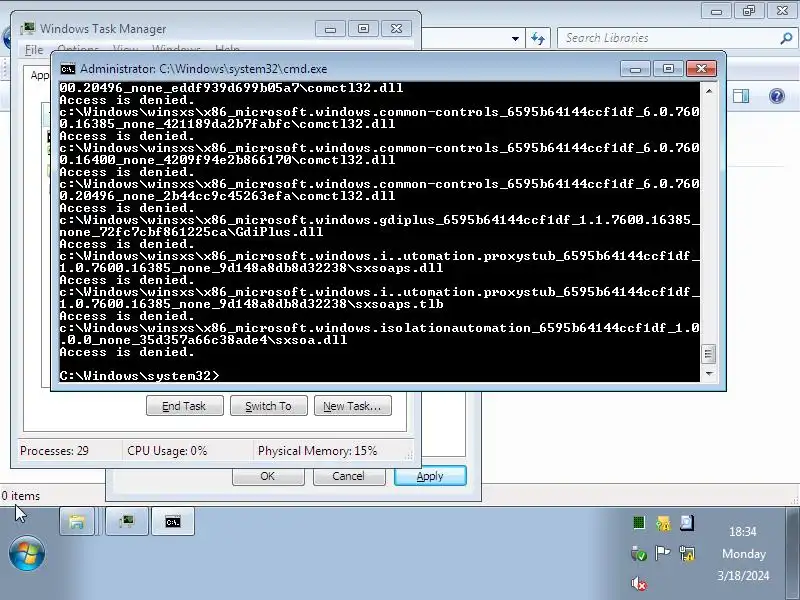Expand the address bar history dropdown arrow

point(515,38)
